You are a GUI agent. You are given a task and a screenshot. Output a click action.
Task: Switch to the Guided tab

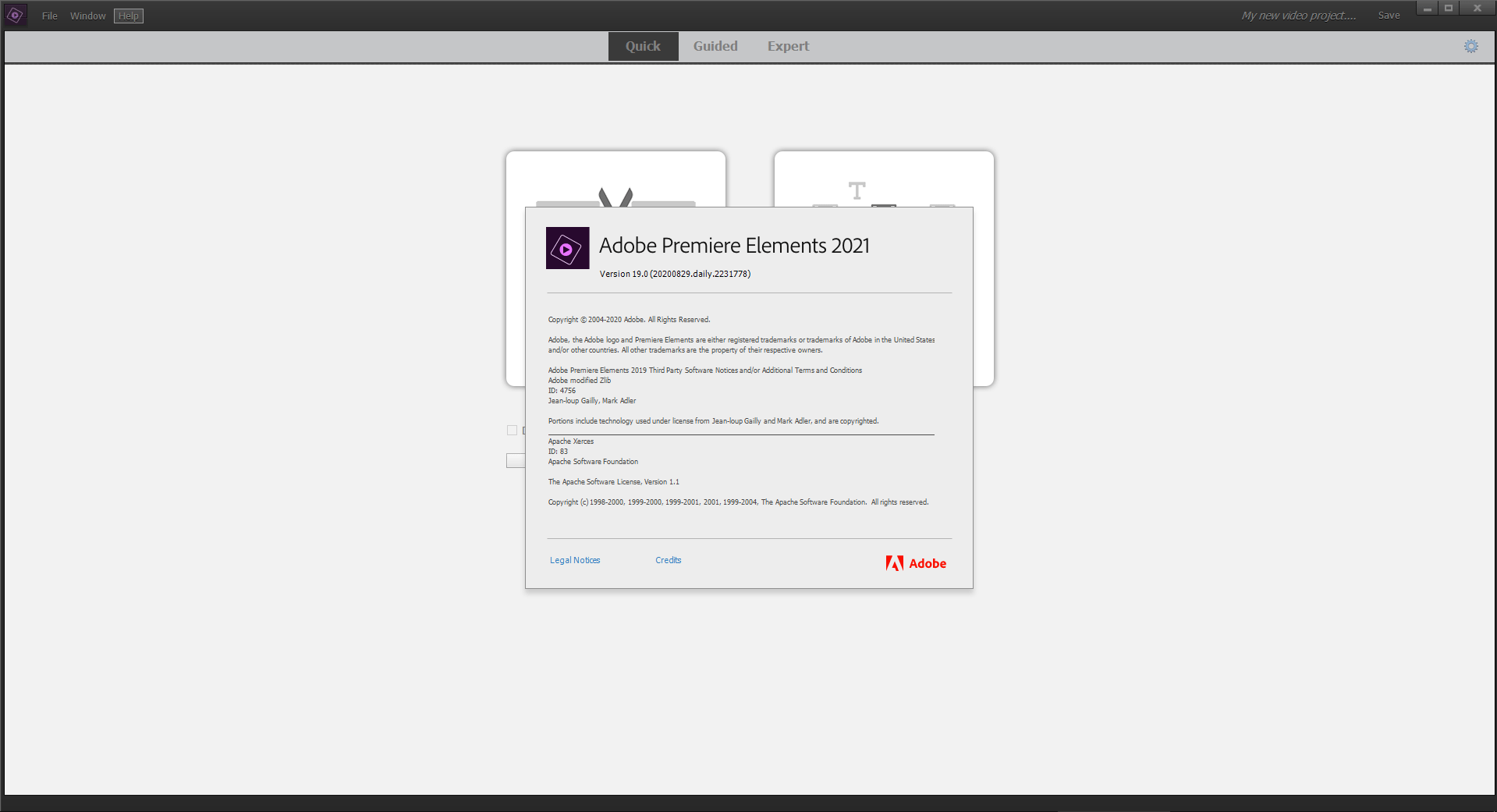tap(715, 46)
